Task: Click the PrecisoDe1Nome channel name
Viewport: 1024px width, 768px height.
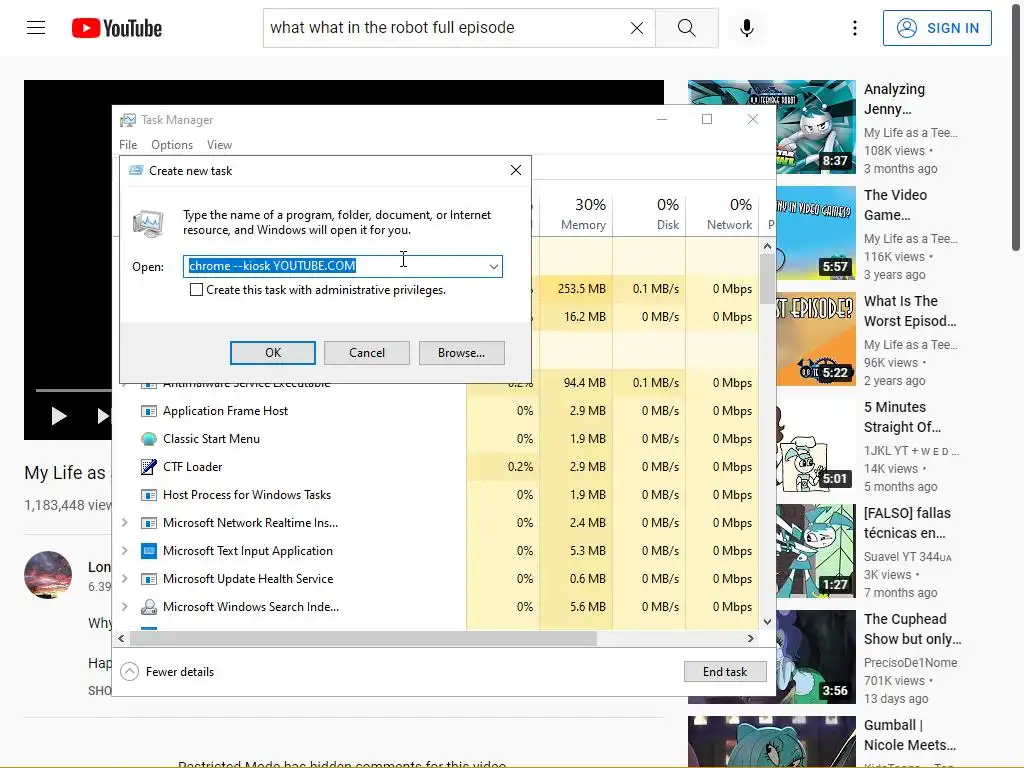Action: pyautogui.click(x=910, y=662)
